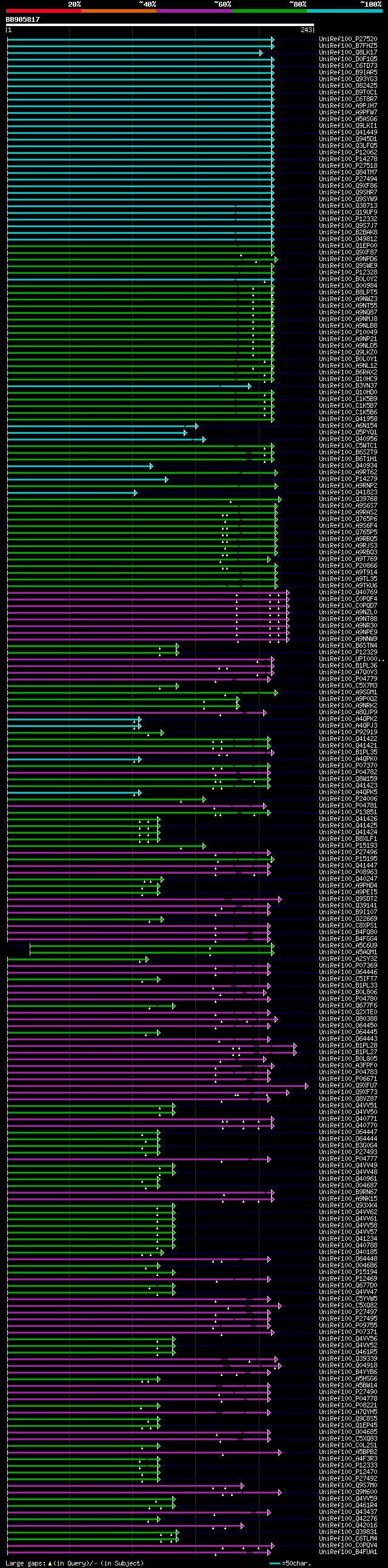Click the UniRef100_Q9XF87 label

coord(348,253)
